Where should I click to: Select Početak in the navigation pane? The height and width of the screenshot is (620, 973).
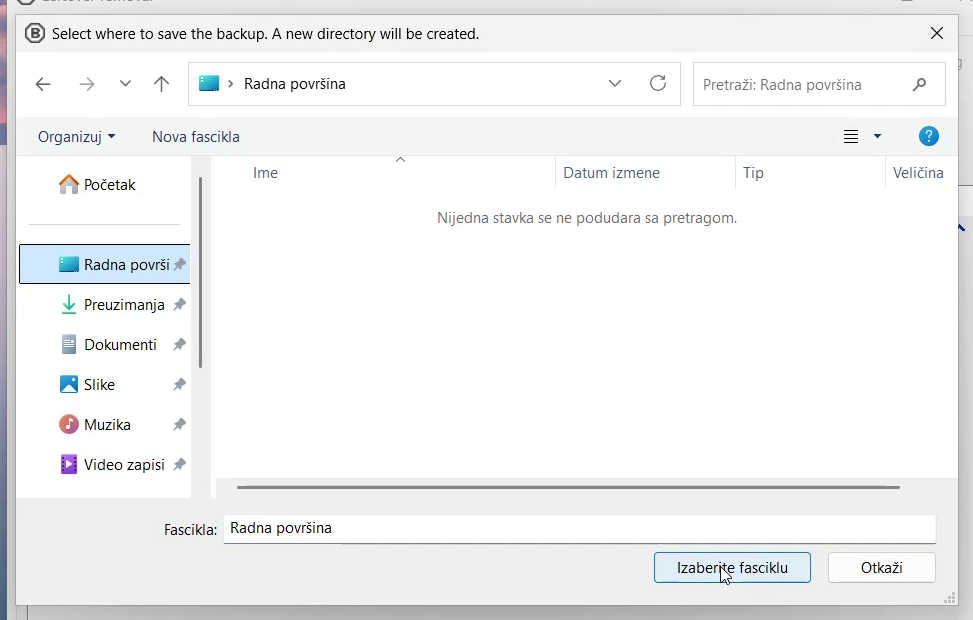[x=109, y=185]
